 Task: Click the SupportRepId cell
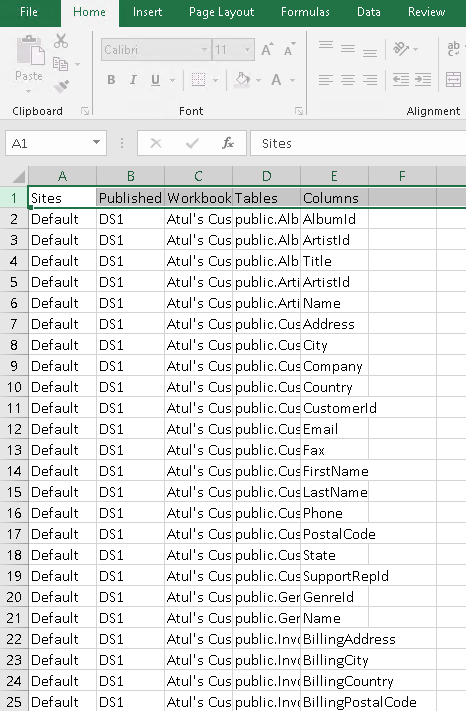point(335,576)
